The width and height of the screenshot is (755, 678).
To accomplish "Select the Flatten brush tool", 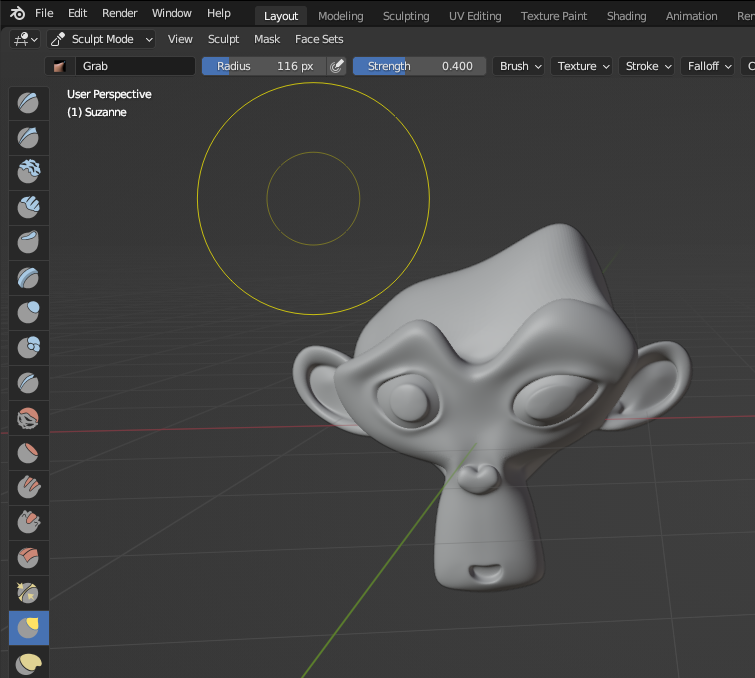I will coord(28,453).
